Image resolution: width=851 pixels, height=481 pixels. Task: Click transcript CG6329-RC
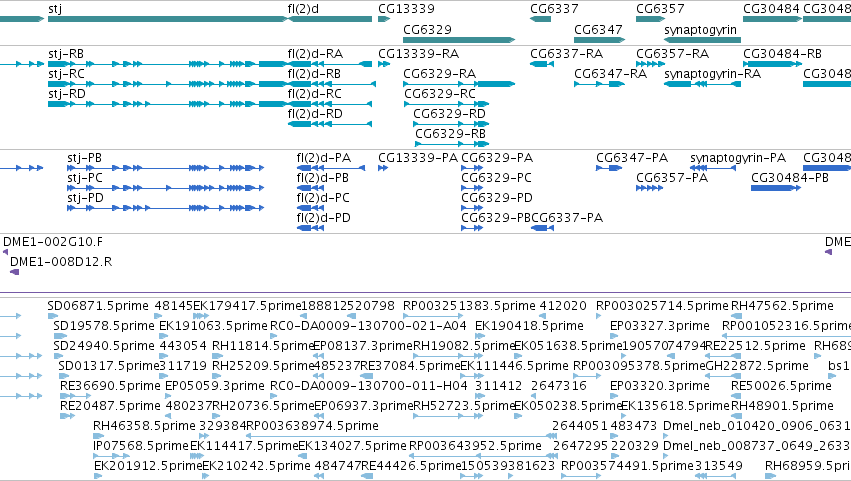440,94
